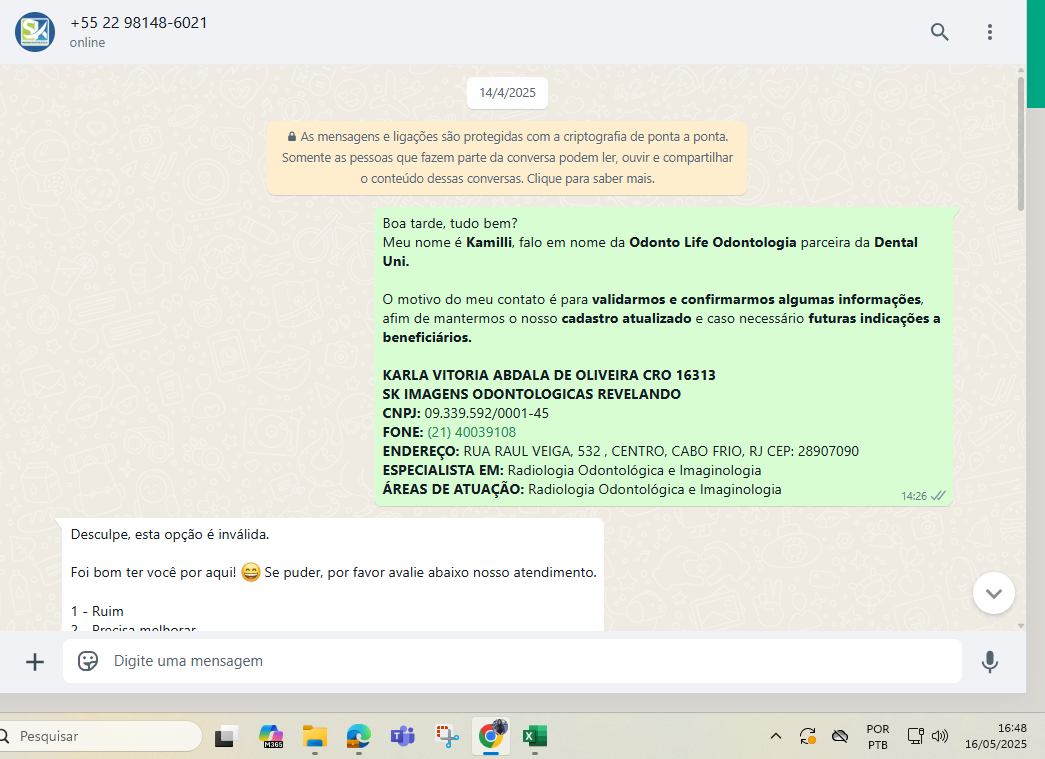
Task: Search within this conversation
Action: pos(939,31)
